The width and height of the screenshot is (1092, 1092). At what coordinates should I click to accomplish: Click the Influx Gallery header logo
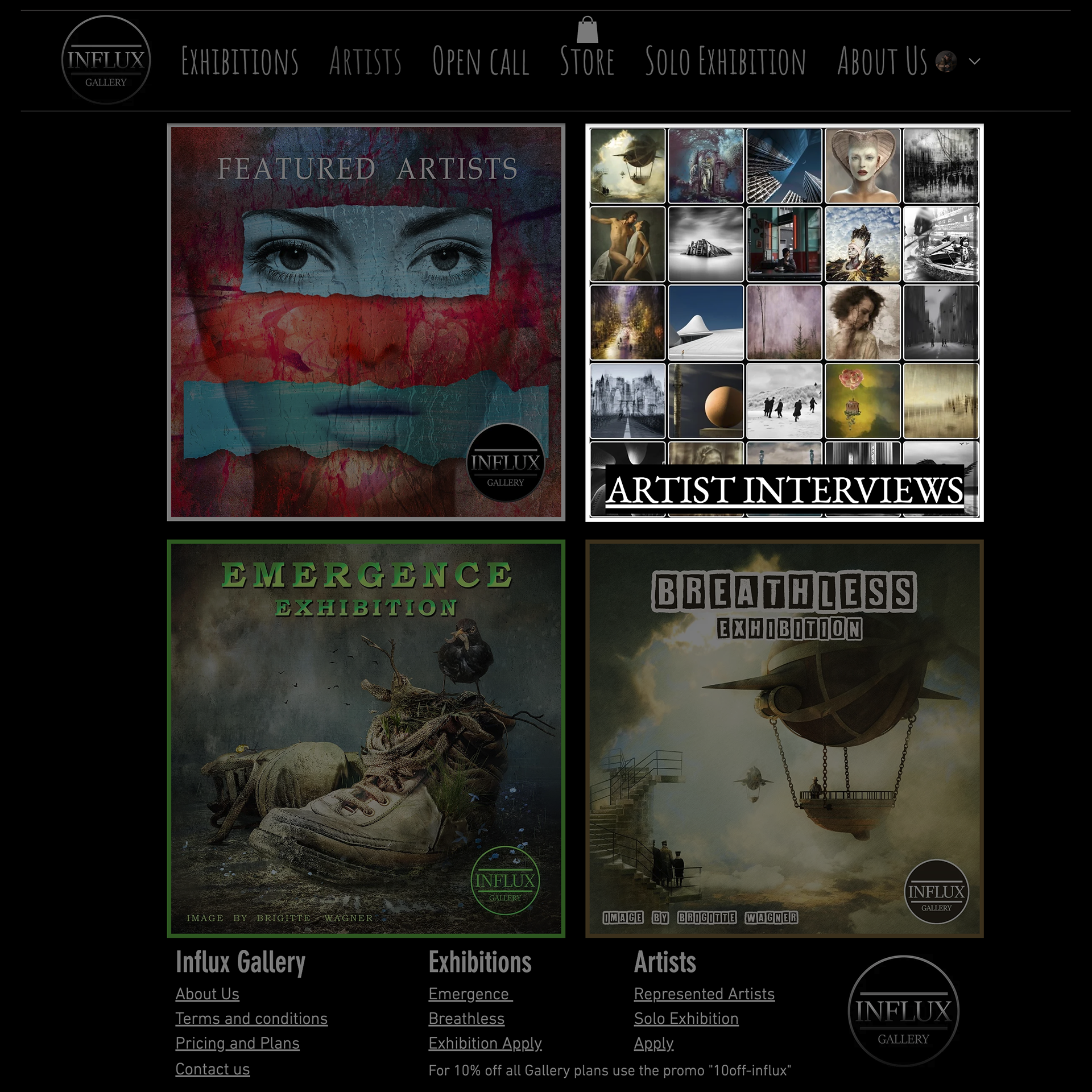pyautogui.click(x=106, y=60)
